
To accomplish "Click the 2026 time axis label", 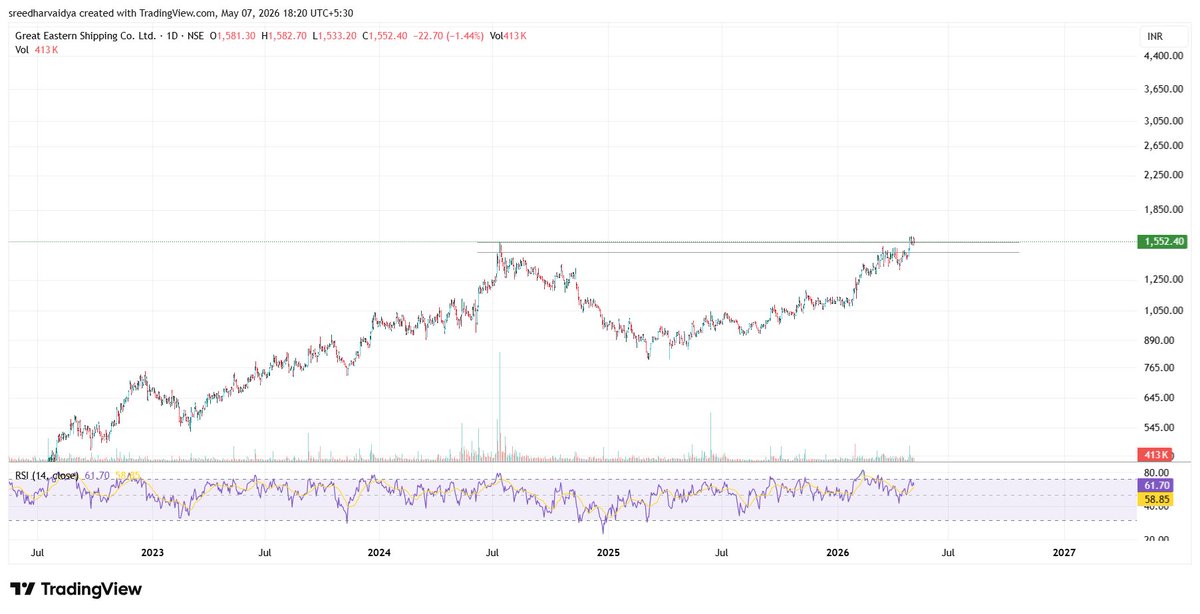I will (x=837, y=552).
